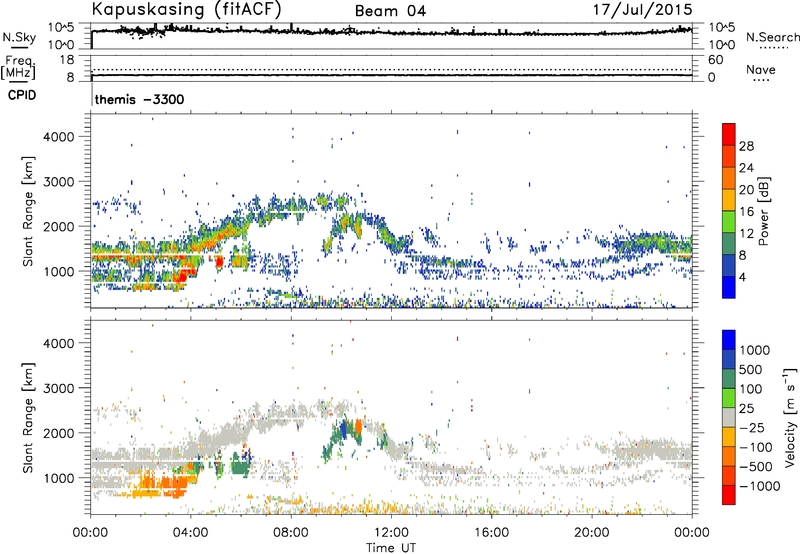Pick the 8-12 dB dark green Power segment

pos(729,243)
